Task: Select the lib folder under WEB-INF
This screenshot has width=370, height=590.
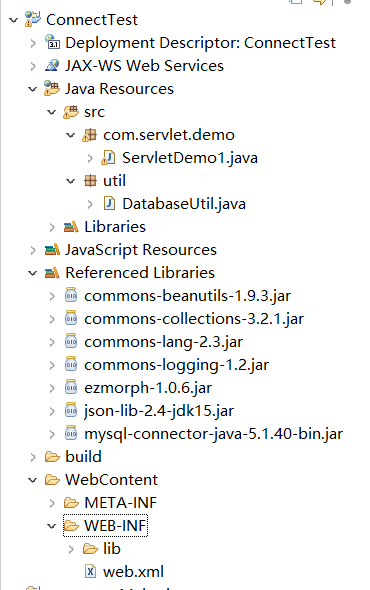Action: (112, 549)
